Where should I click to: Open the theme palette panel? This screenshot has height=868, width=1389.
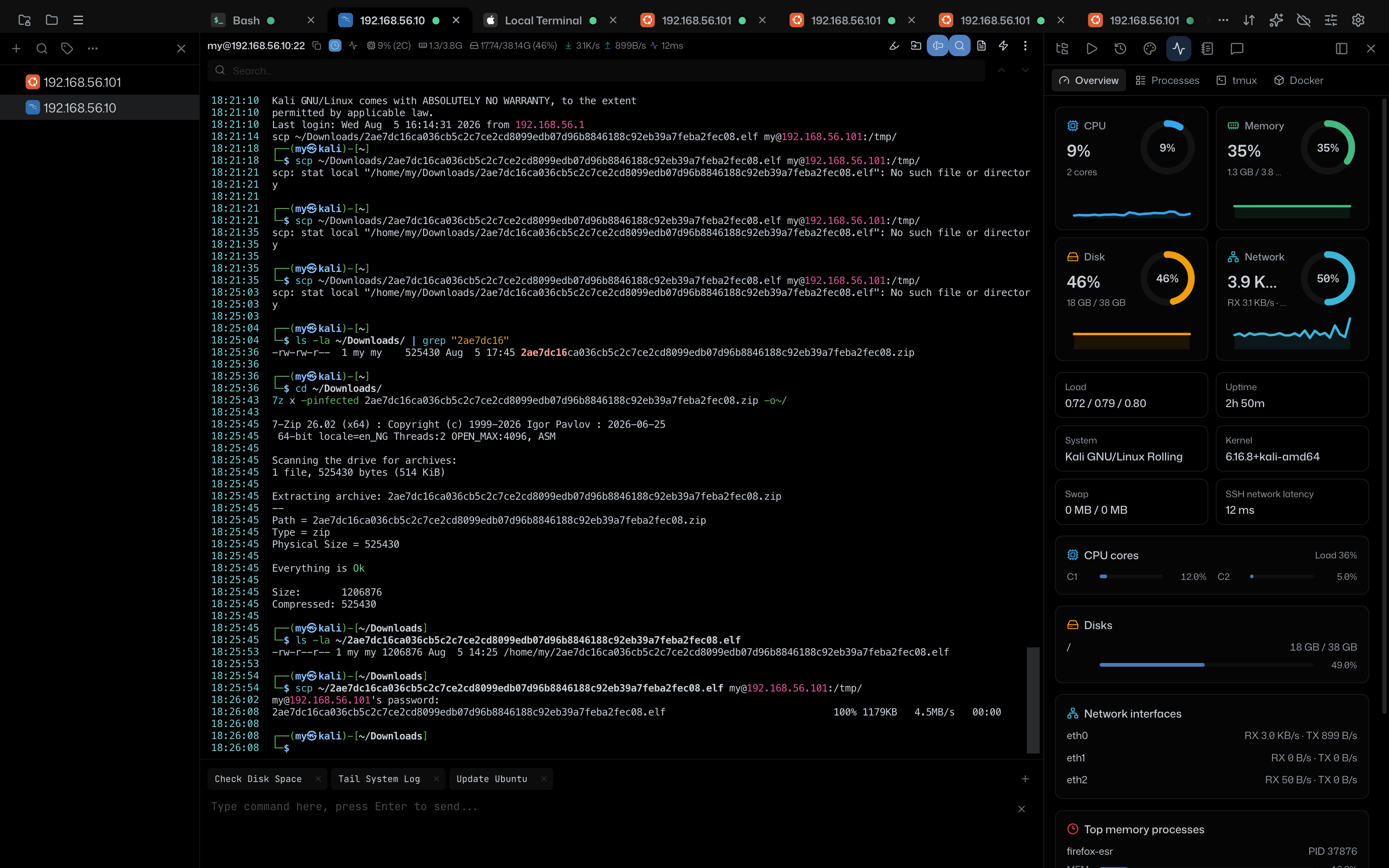(x=1150, y=49)
